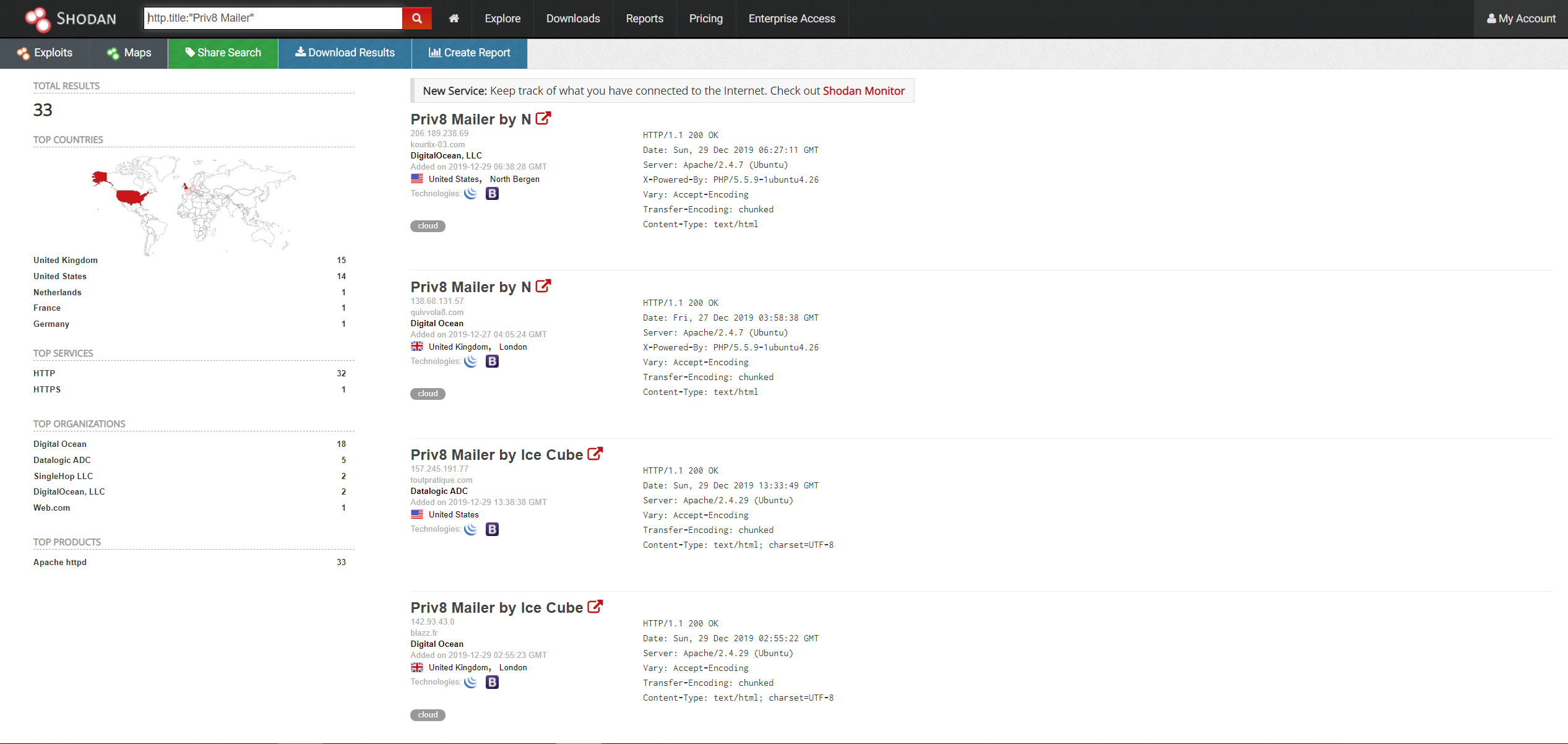Click US flag on 206.189.238.69 result
The image size is (1568, 744).
click(x=417, y=179)
